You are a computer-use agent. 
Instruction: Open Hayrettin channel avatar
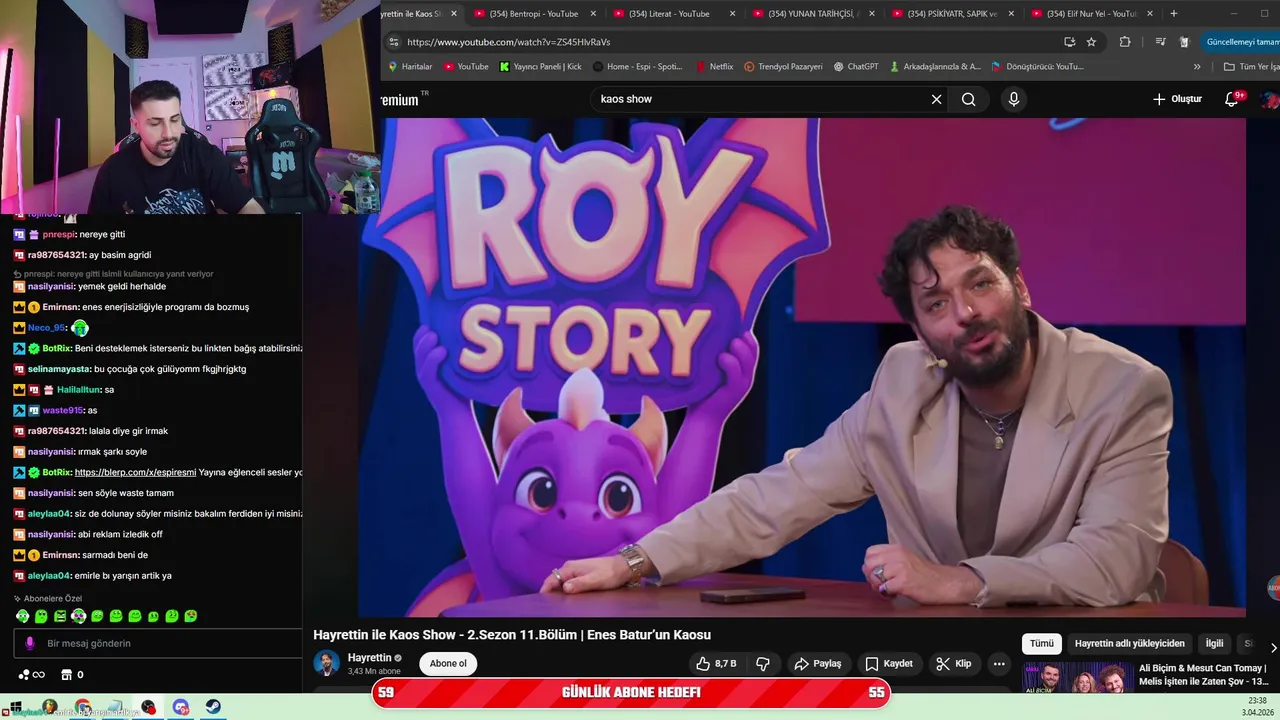coord(326,663)
